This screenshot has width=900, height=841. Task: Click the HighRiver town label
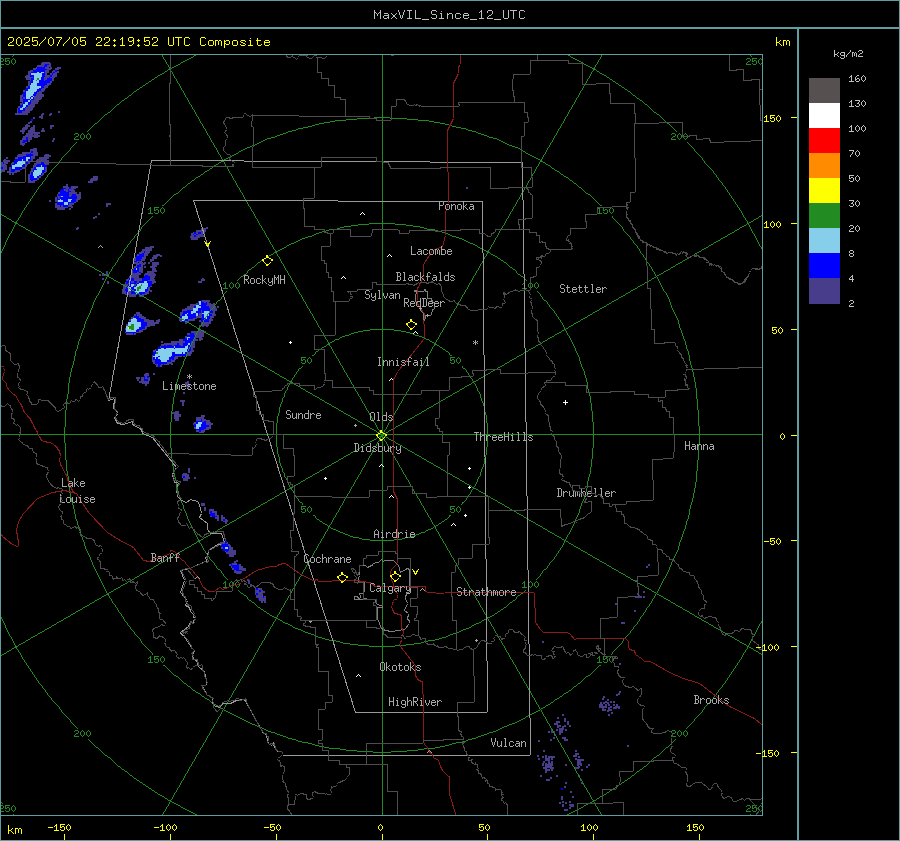pyautogui.click(x=415, y=702)
